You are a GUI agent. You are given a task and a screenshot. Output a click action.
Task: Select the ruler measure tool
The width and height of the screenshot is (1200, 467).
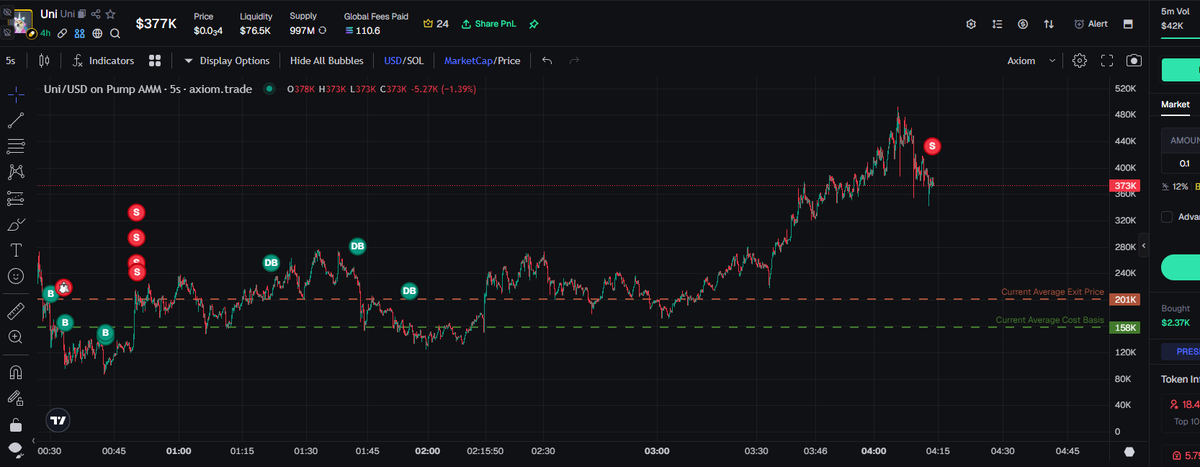(16, 311)
